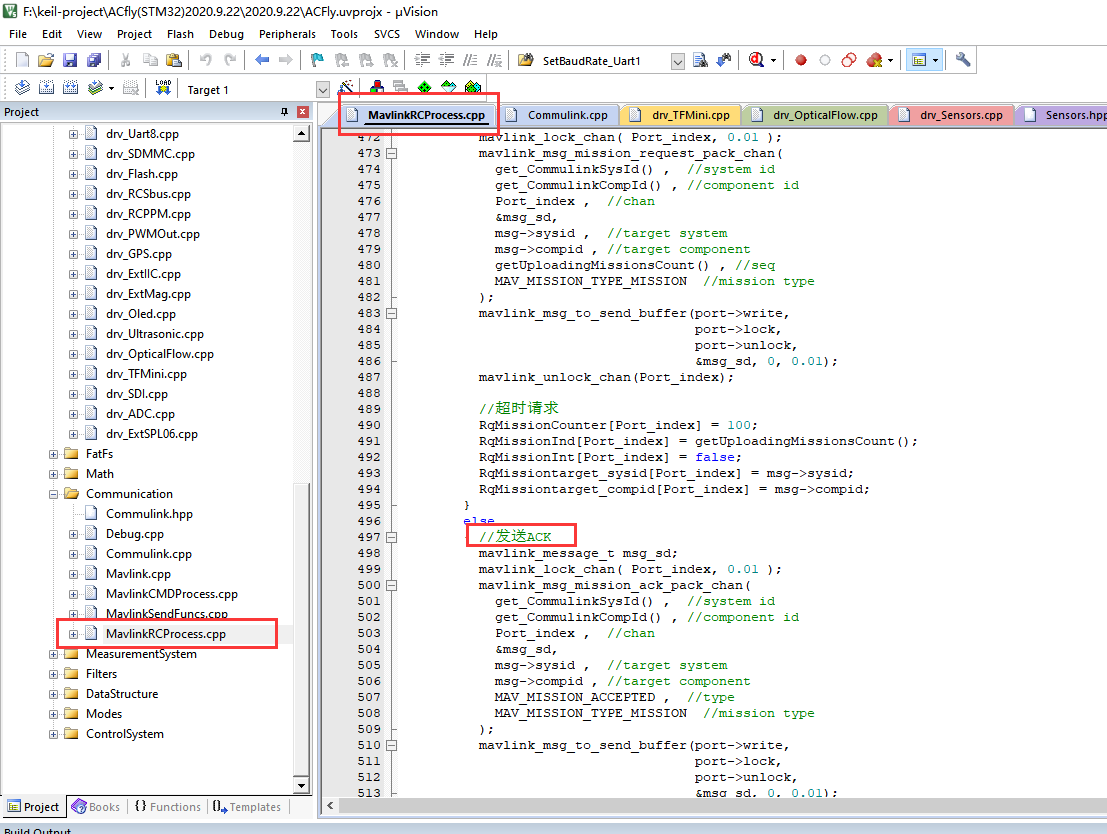Build target icon
This screenshot has width=1107, height=834.
[x=46, y=88]
